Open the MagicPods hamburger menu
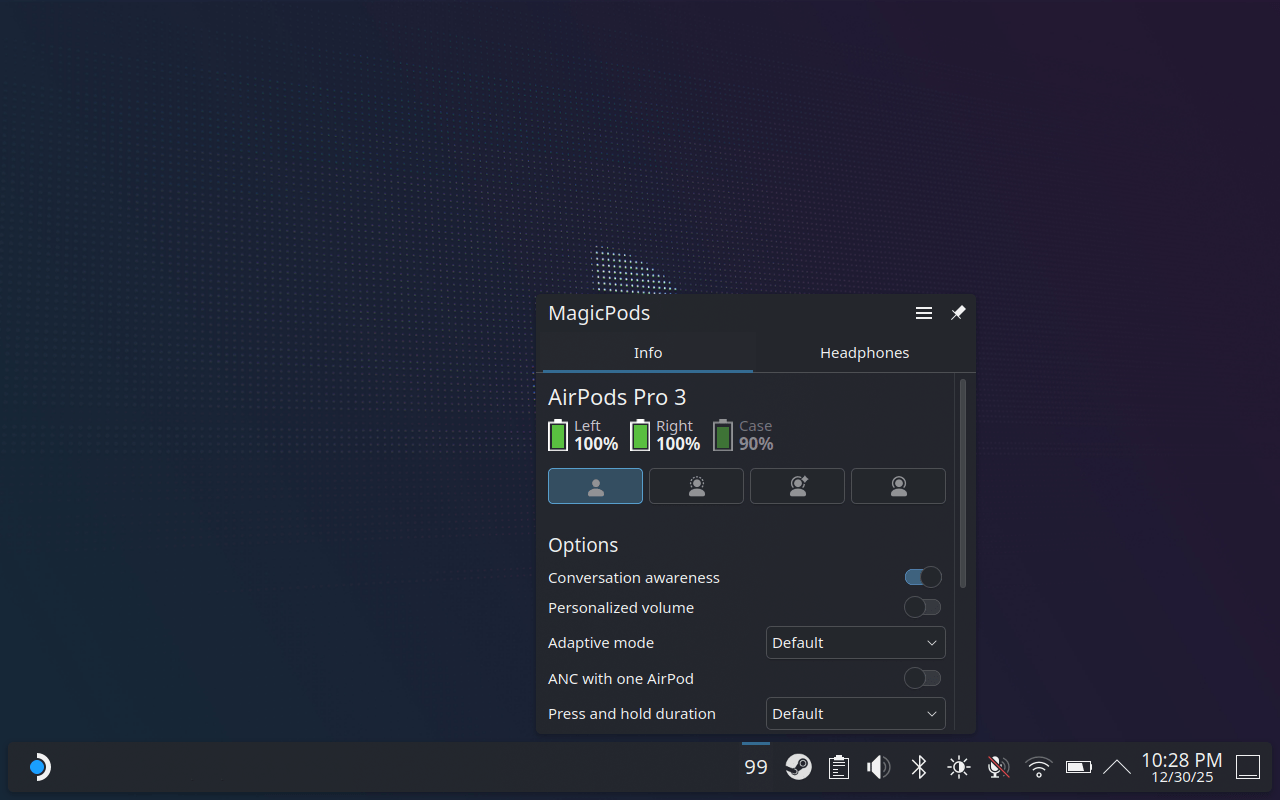This screenshot has height=800, width=1280. tap(923, 312)
